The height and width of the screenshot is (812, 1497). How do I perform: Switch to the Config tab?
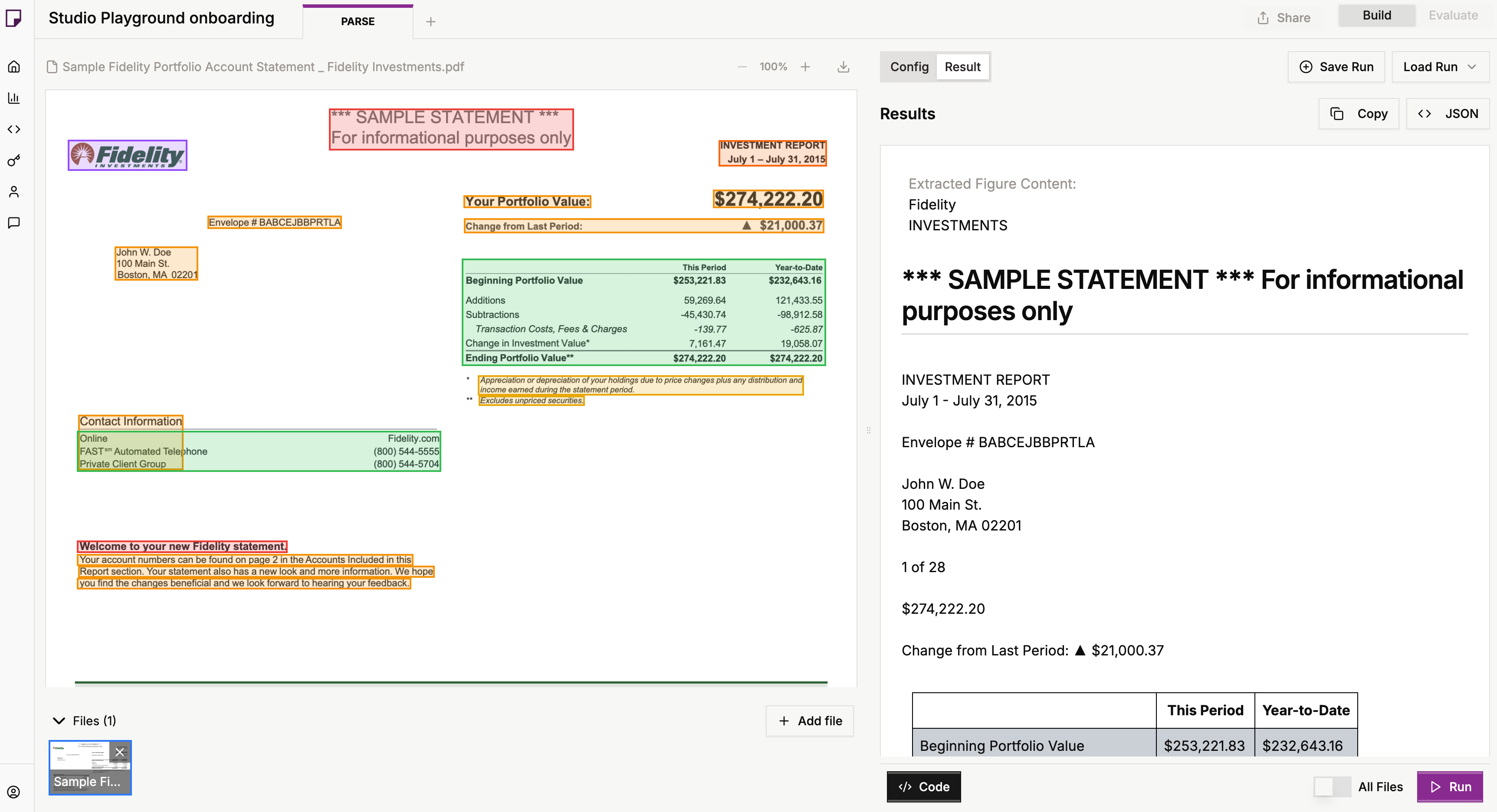pos(909,67)
